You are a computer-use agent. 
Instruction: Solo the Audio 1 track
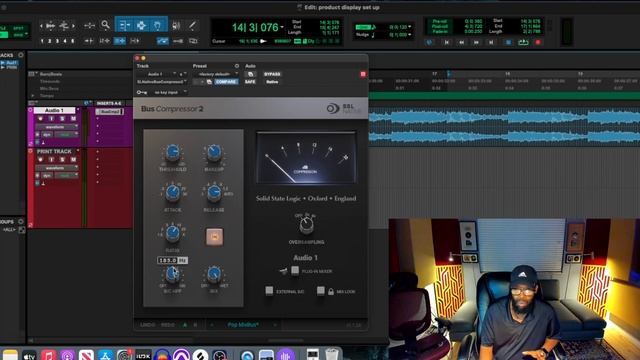(x=62, y=118)
